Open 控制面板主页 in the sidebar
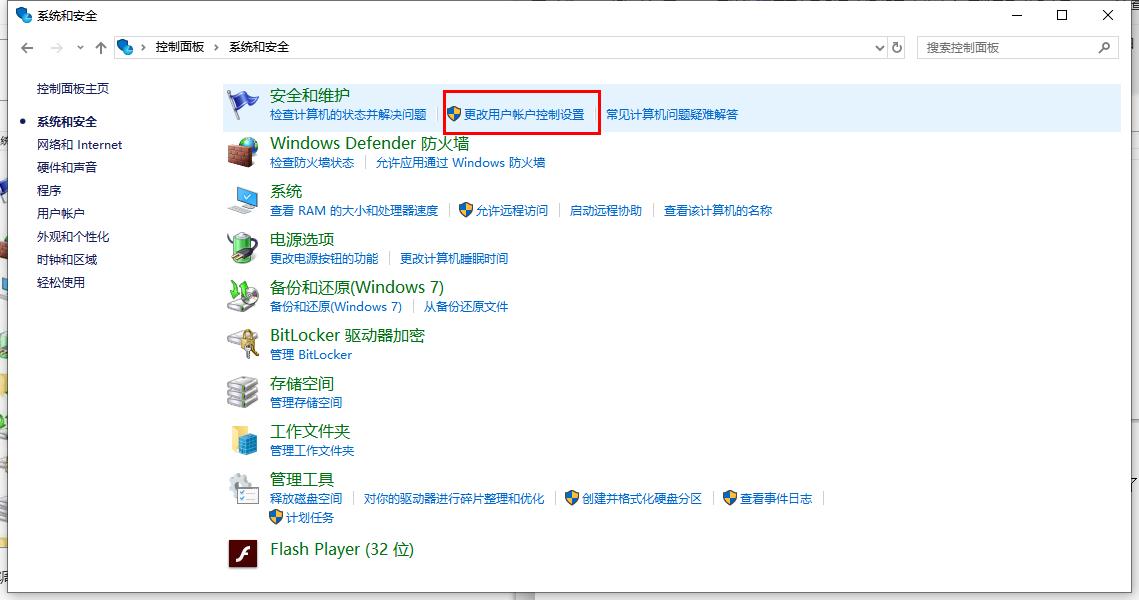Screen dimensions: 1139x600 [x=73, y=89]
